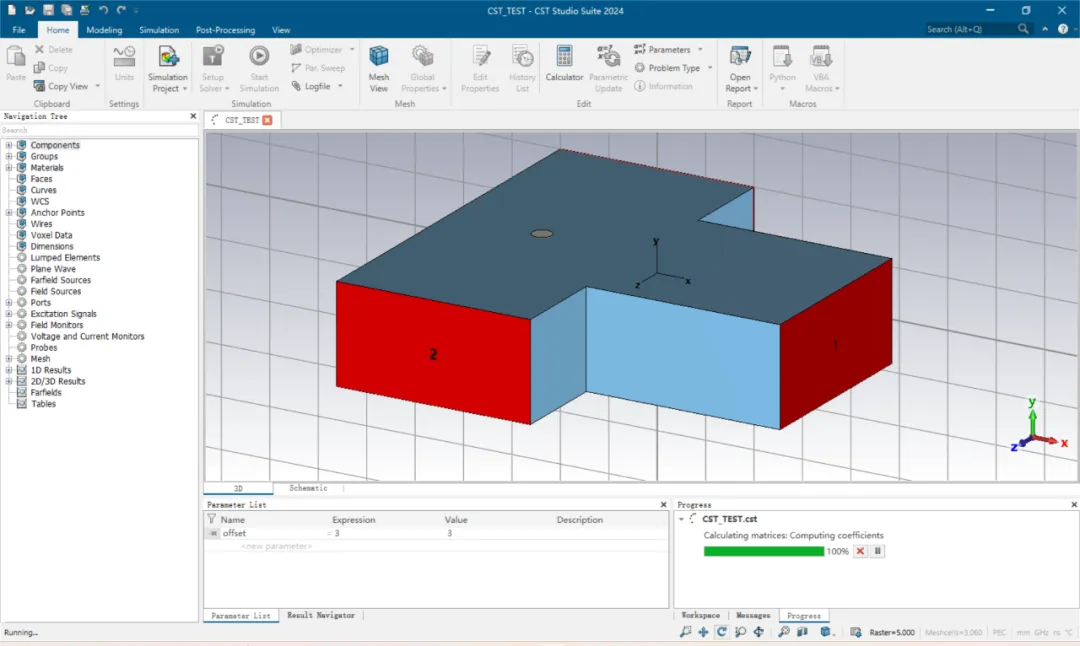Click the Search (Alt+Q) field
This screenshot has width=1080, height=646.
(971, 29)
